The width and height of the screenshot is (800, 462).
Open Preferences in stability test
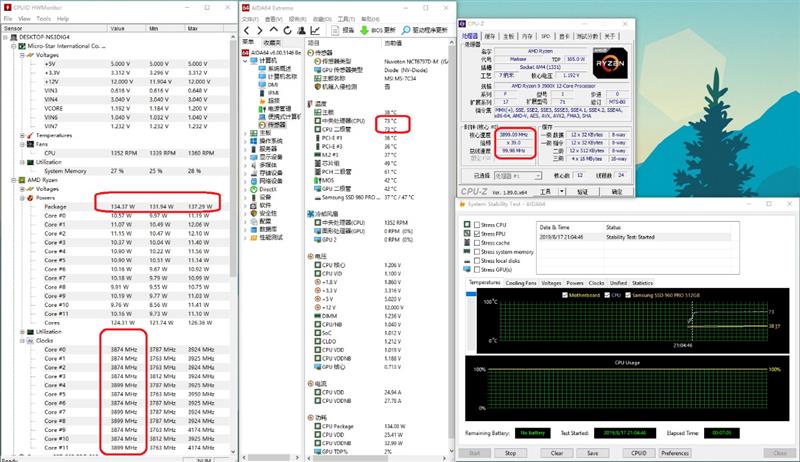[675, 453]
